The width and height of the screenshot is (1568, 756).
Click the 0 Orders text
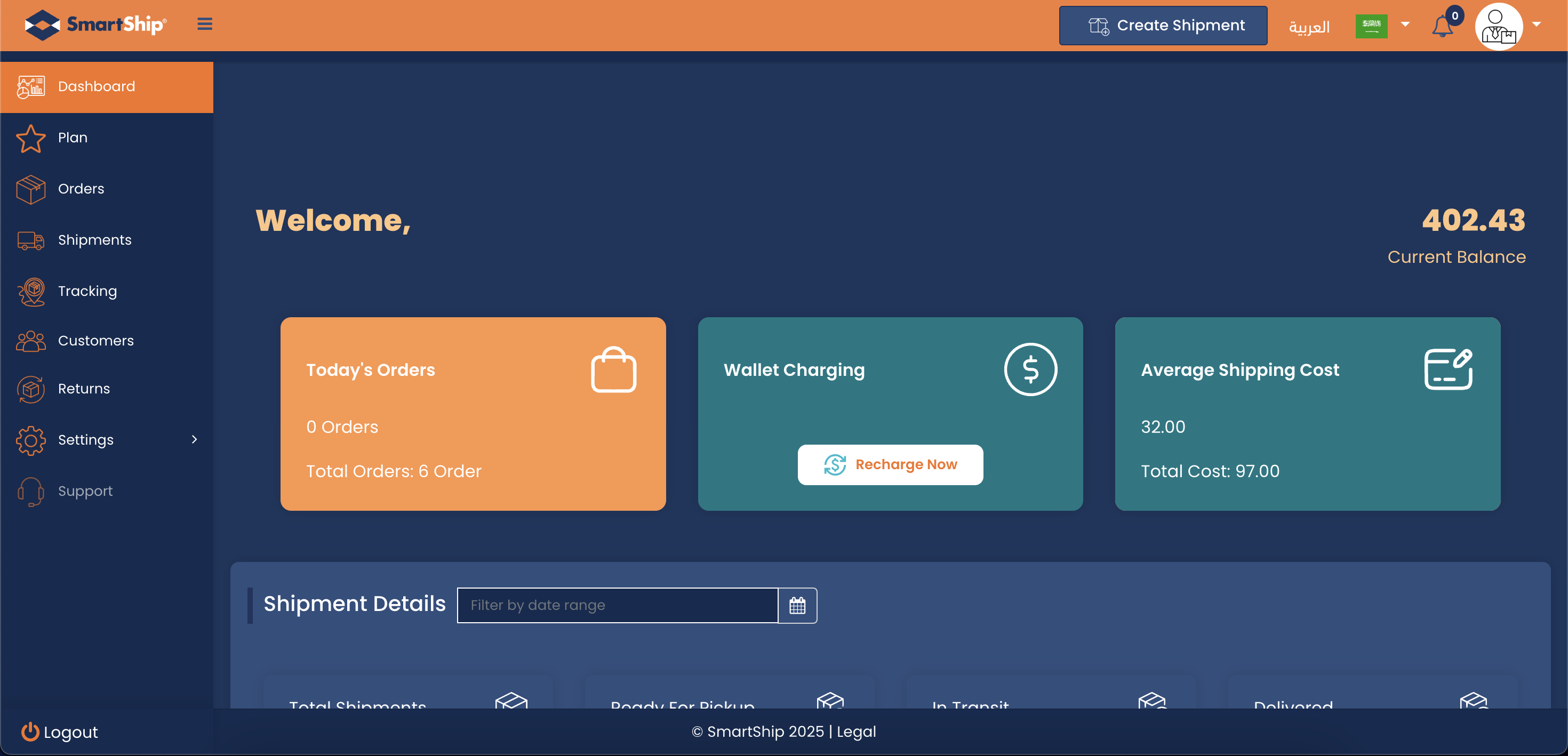342,427
